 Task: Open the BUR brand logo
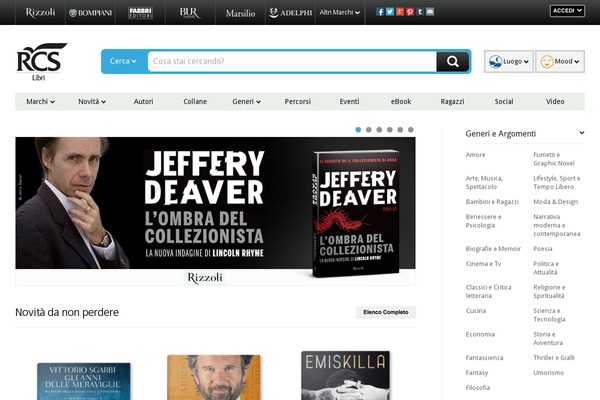(190, 13)
